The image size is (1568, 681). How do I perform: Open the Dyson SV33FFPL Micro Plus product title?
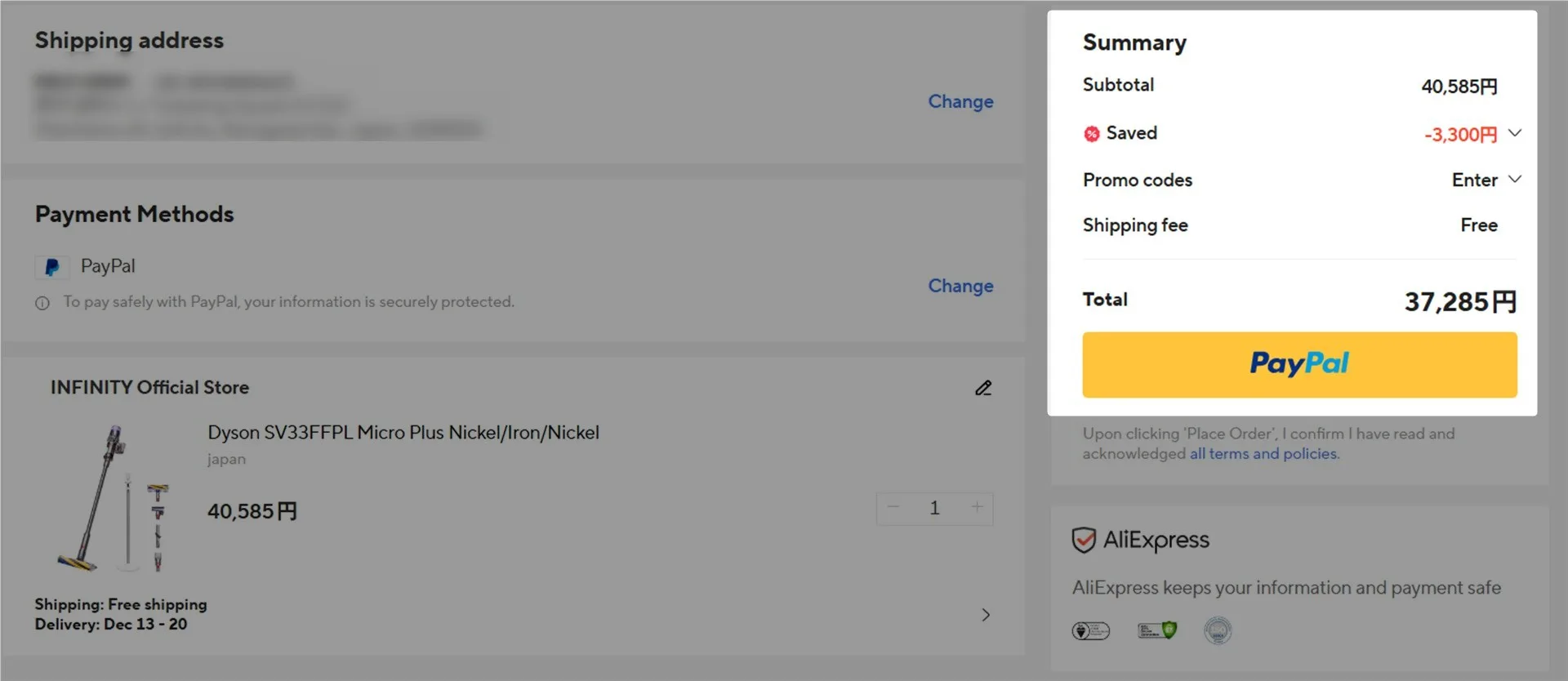403,433
